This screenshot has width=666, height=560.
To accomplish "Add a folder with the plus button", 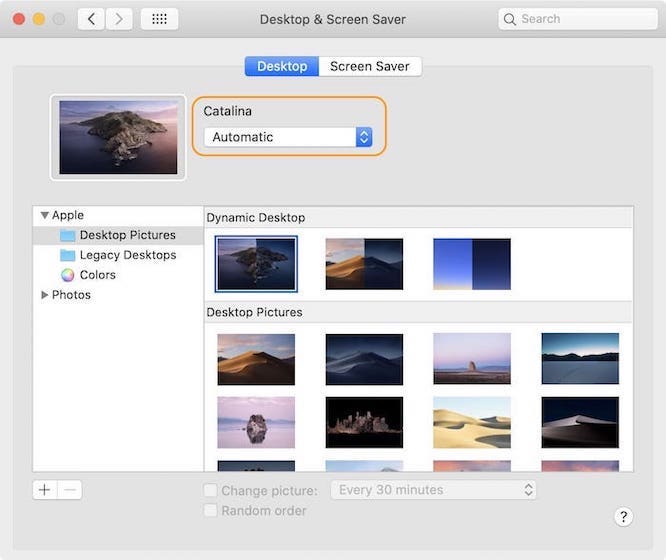I will click(x=44, y=490).
